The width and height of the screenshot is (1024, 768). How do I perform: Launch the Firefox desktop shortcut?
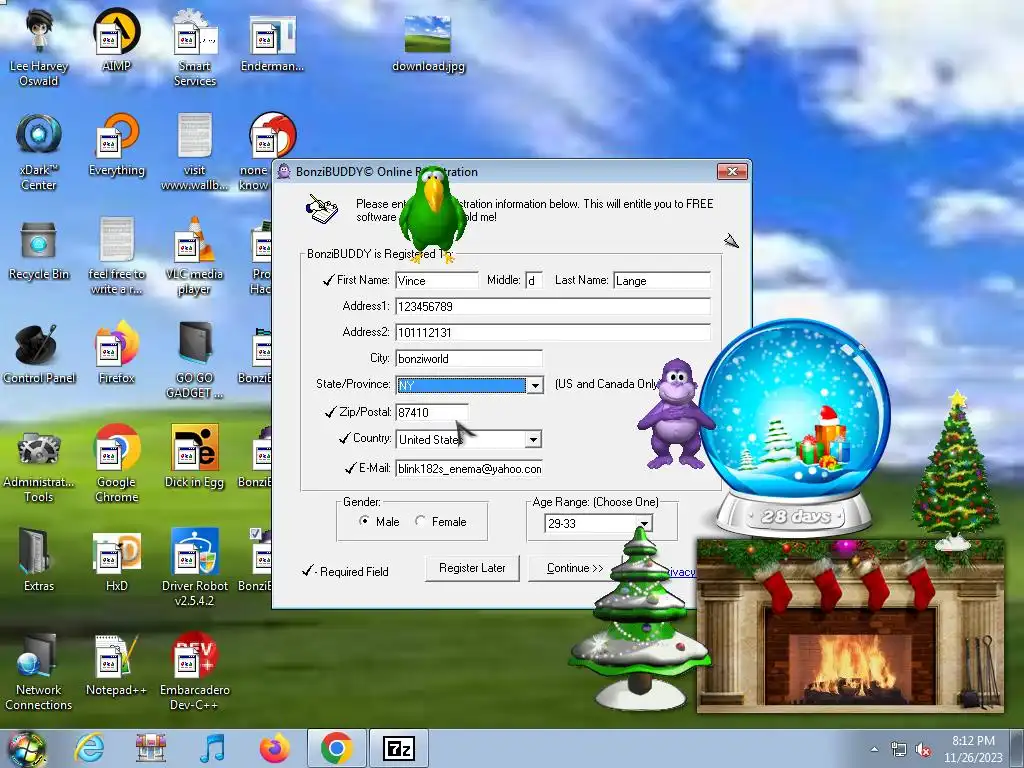tap(116, 353)
